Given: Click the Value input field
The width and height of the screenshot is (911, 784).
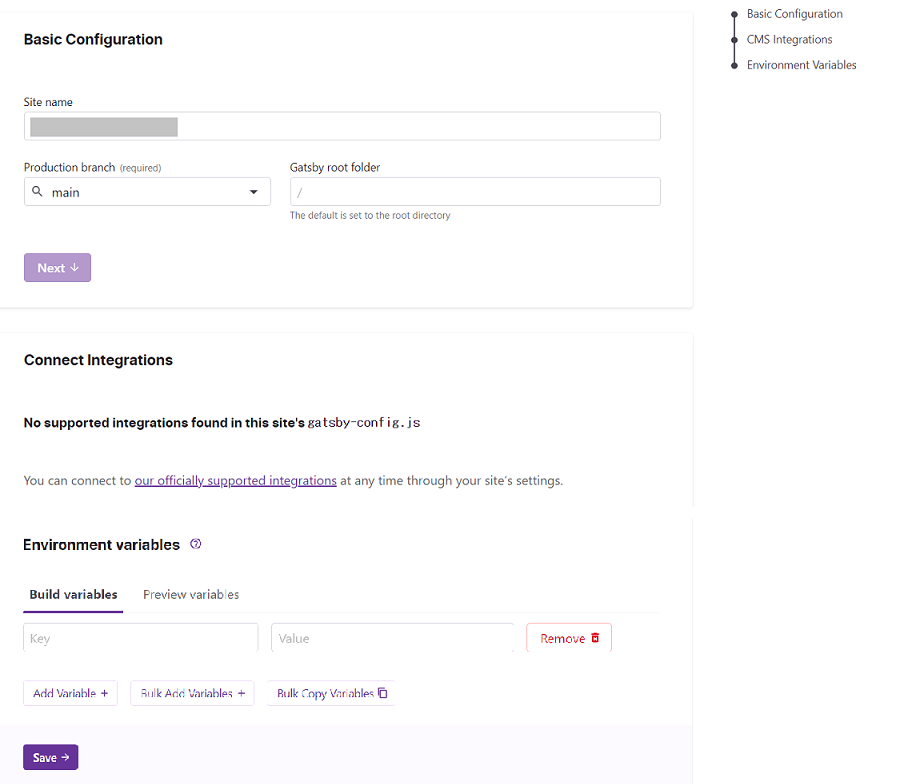Looking at the screenshot, I should [392, 638].
